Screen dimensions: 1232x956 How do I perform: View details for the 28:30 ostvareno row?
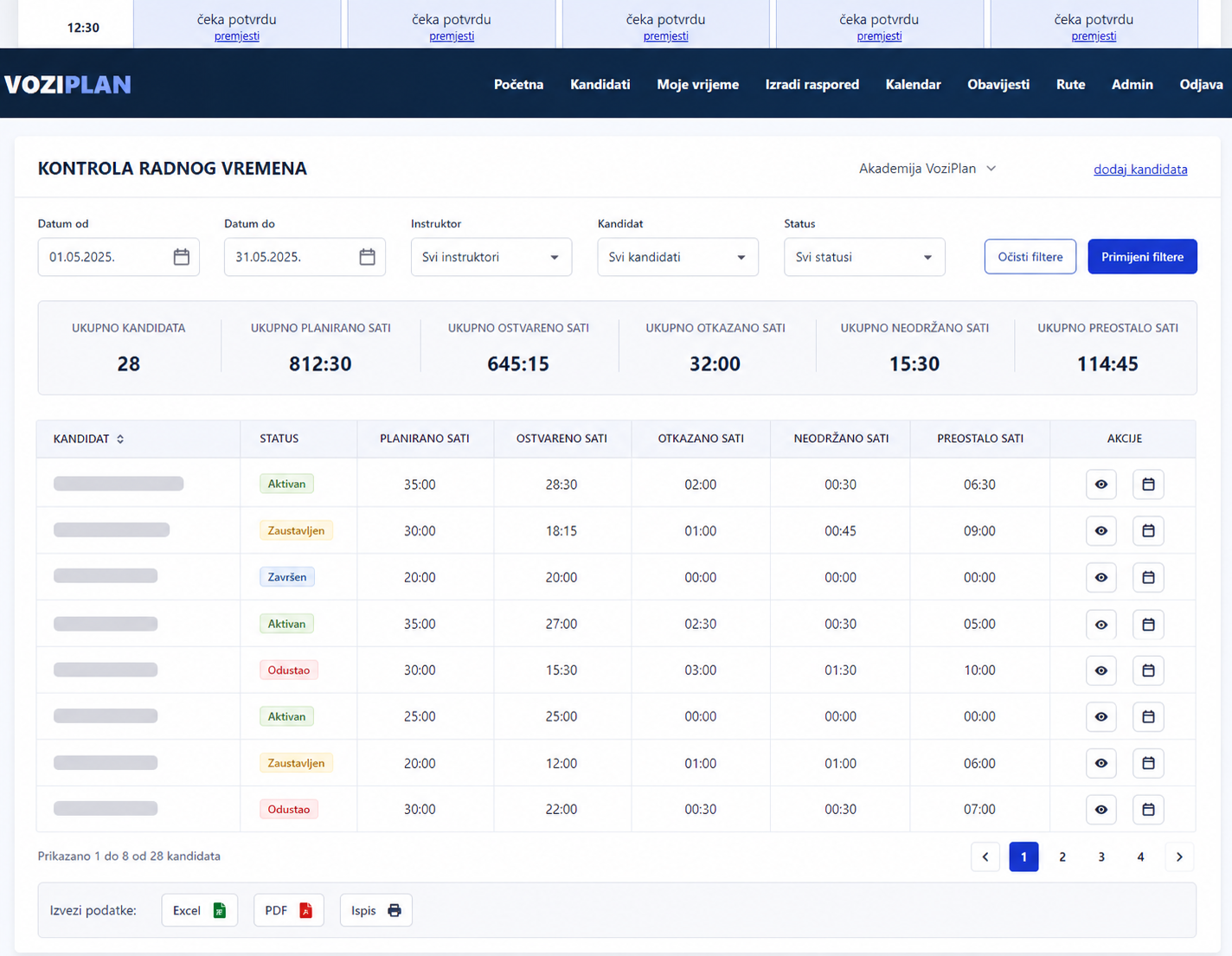tap(1100, 484)
